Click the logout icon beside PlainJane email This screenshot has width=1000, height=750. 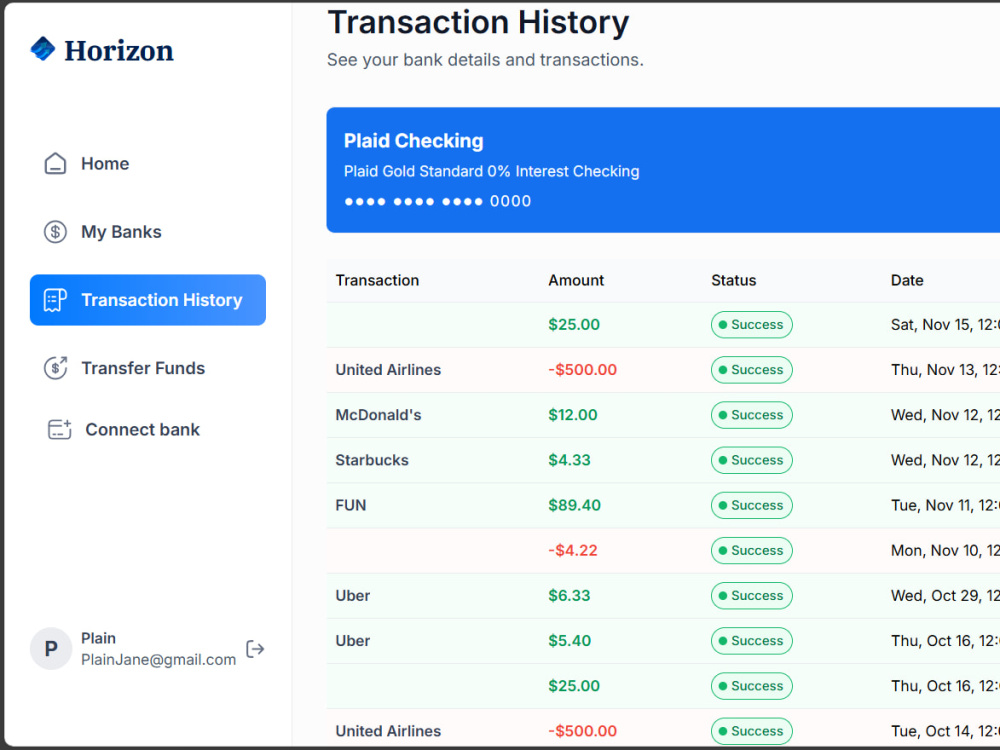[x=255, y=649]
